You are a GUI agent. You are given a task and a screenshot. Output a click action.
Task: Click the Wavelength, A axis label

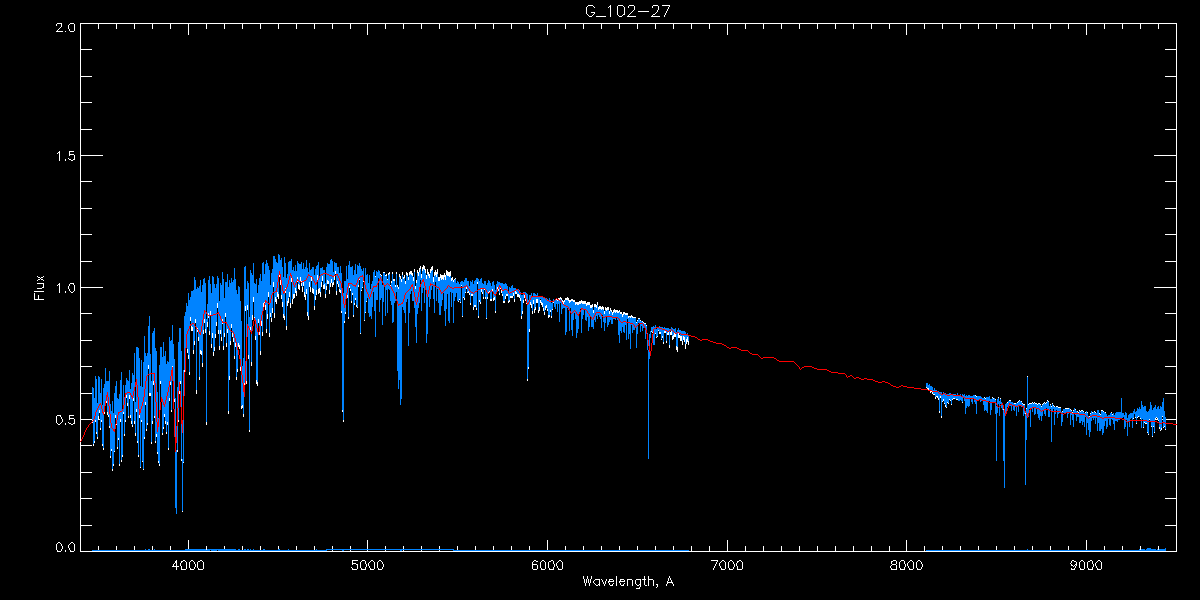pos(627,581)
